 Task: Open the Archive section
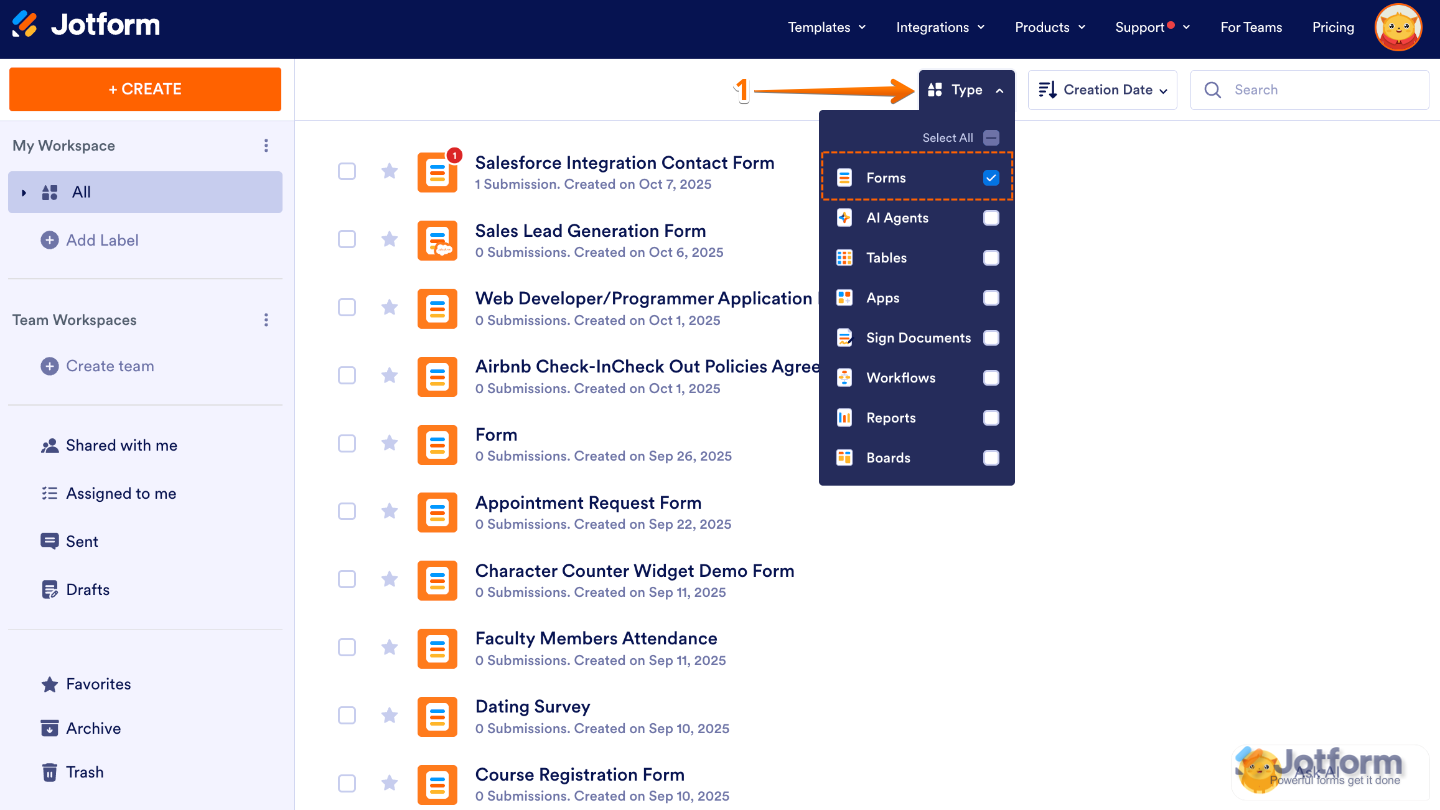click(x=94, y=728)
